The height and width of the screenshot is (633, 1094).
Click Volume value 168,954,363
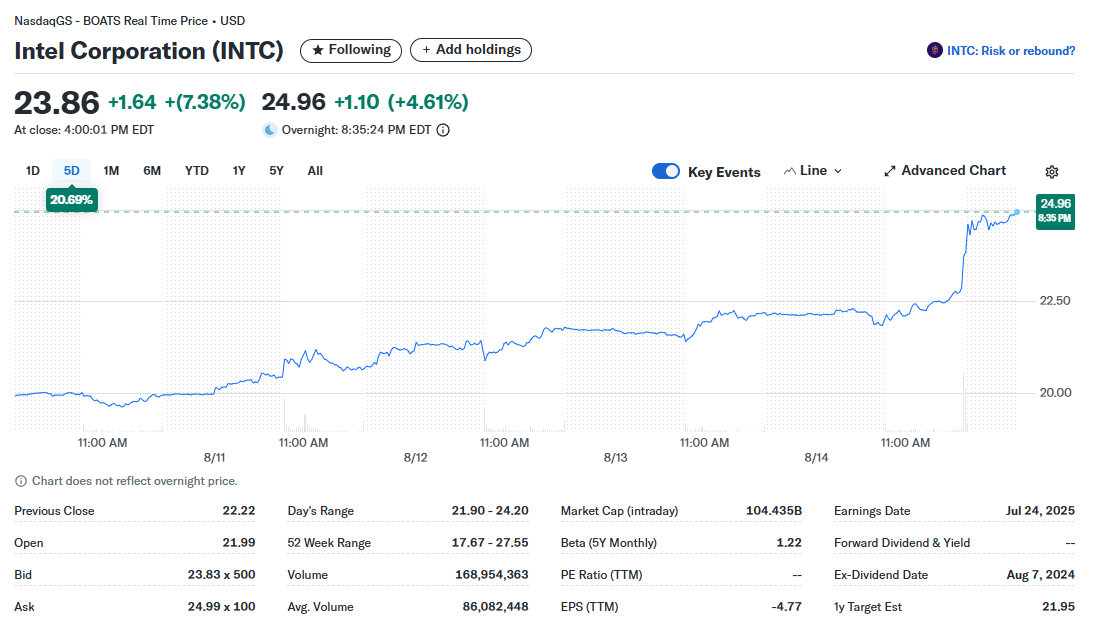click(491, 575)
